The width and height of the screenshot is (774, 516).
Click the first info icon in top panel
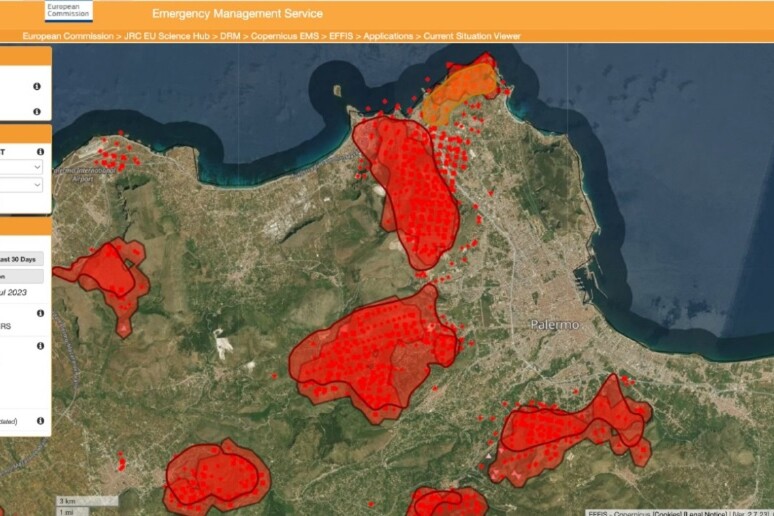[37, 87]
